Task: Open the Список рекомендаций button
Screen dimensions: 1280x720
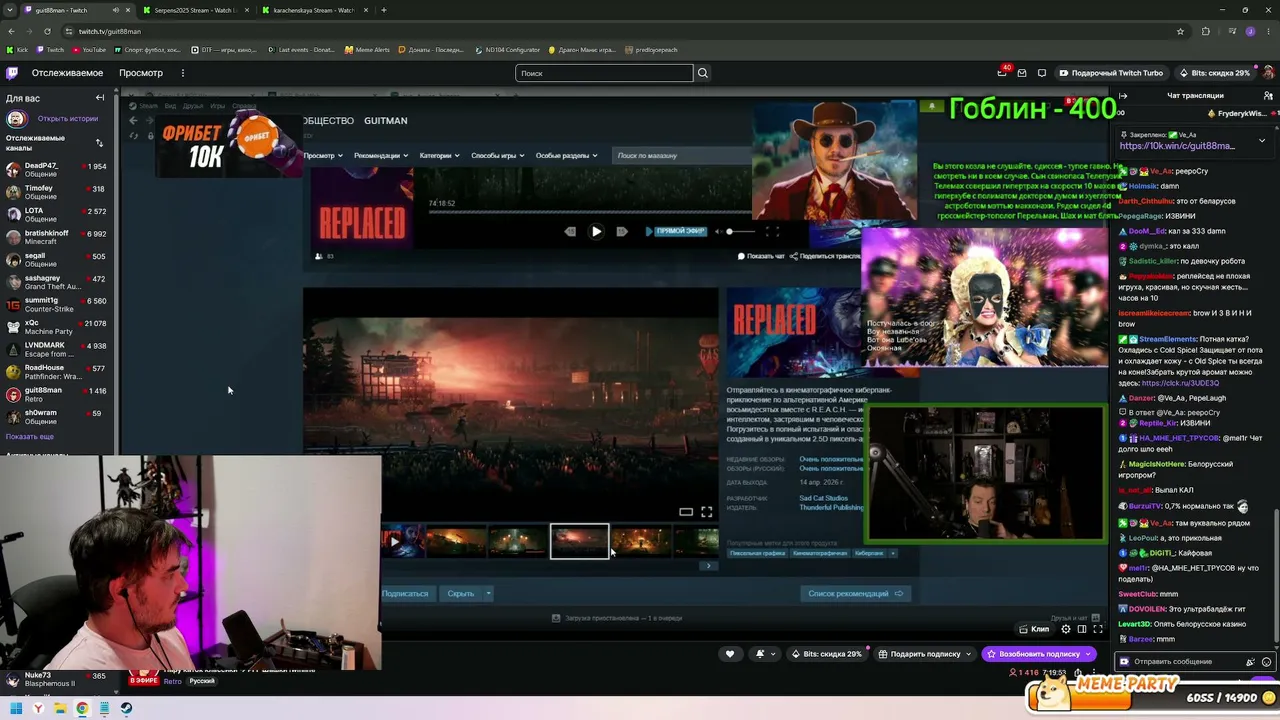Action: tap(856, 594)
